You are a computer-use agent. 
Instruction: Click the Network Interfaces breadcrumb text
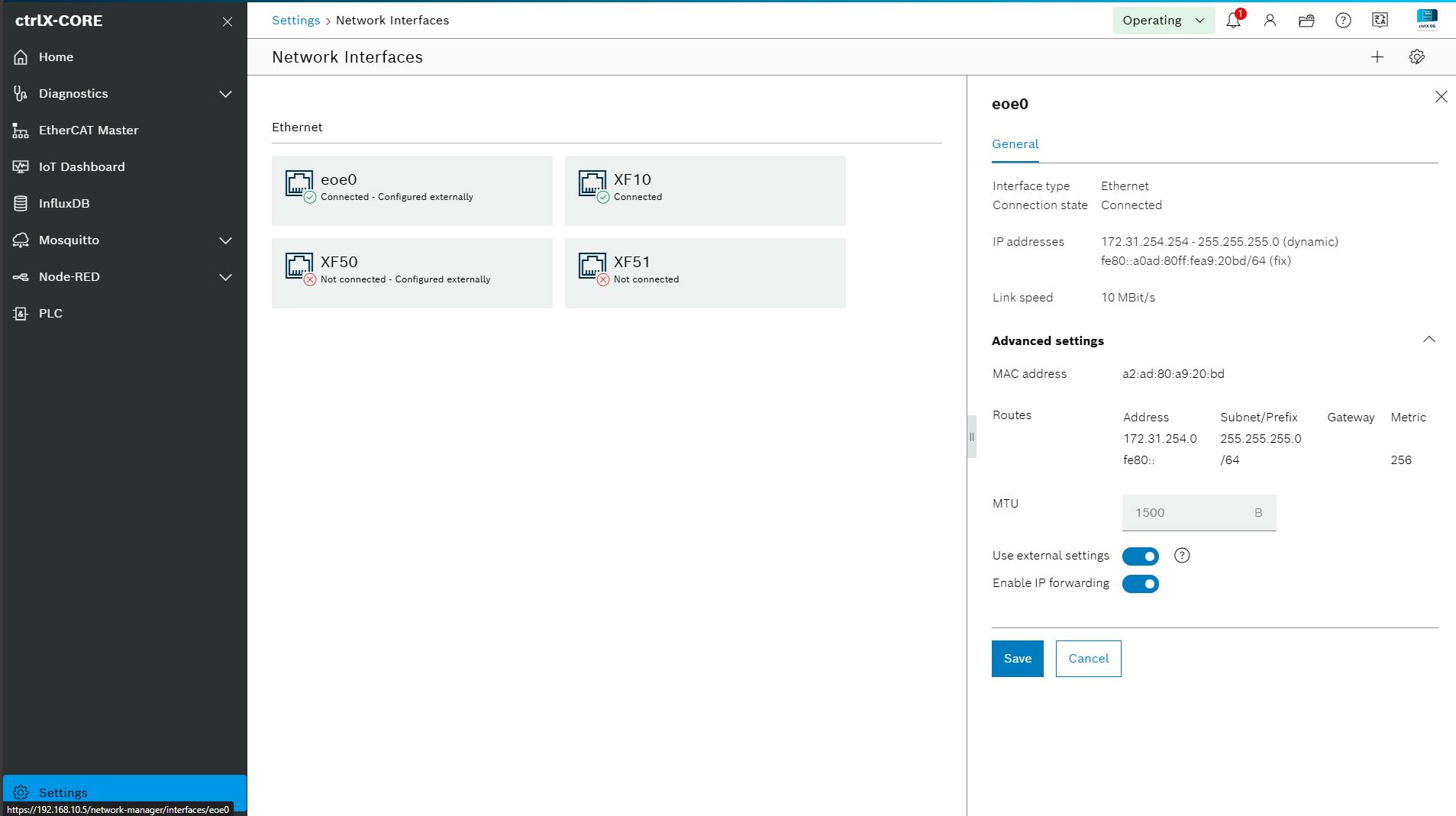pyautogui.click(x=392, y=21)
